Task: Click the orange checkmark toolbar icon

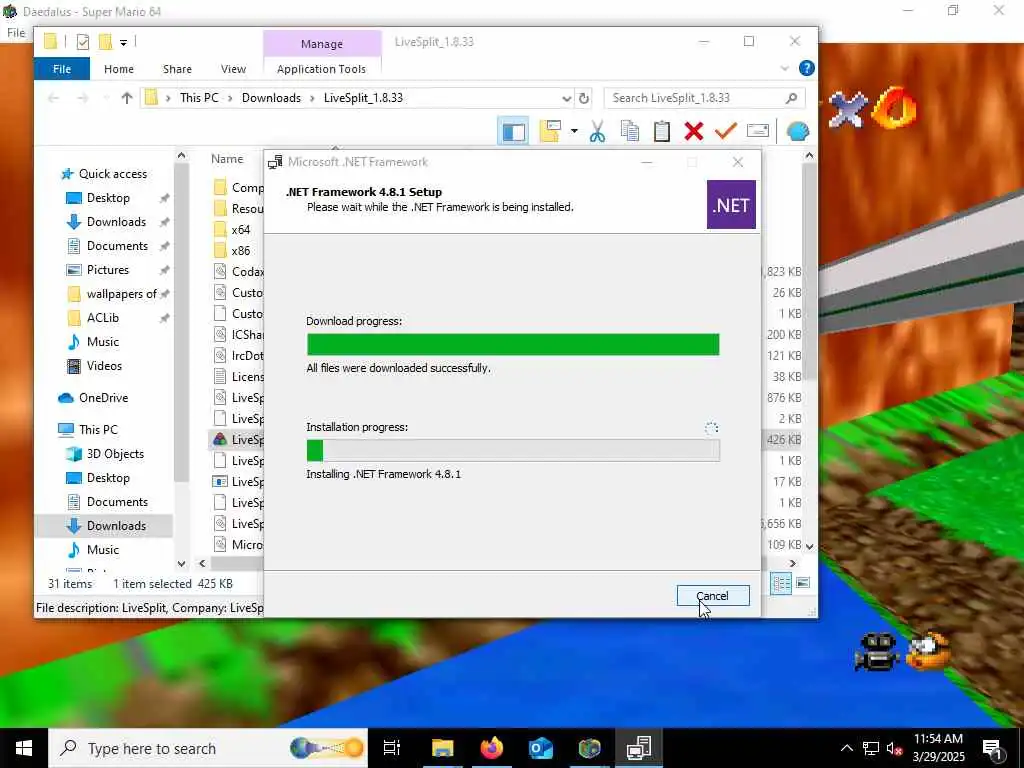Action: tap(726, 131)
